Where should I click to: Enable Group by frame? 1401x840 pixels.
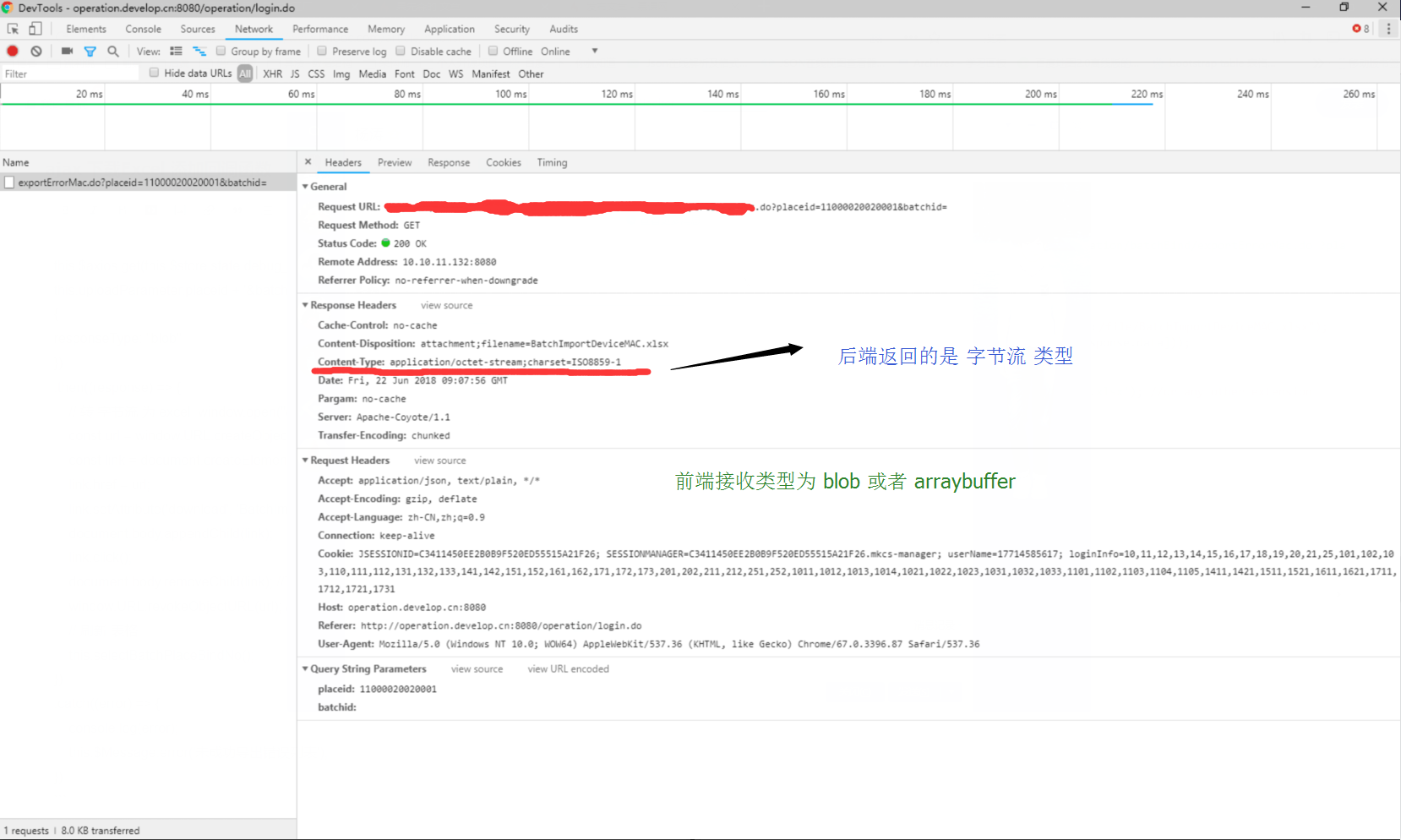click(x=221, y=51)
